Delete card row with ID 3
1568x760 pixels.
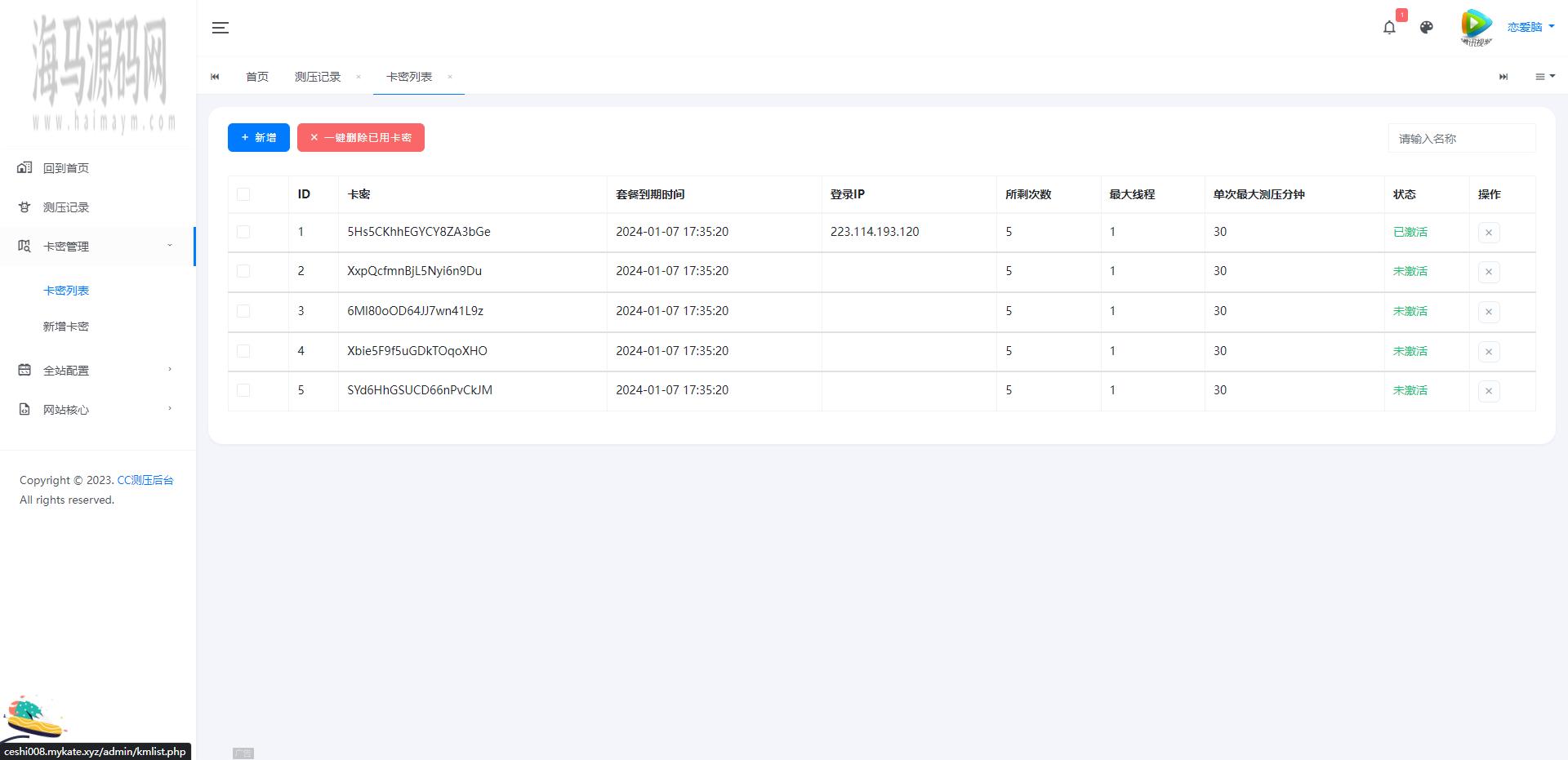pyautogui.click(x=1488, y=312)
